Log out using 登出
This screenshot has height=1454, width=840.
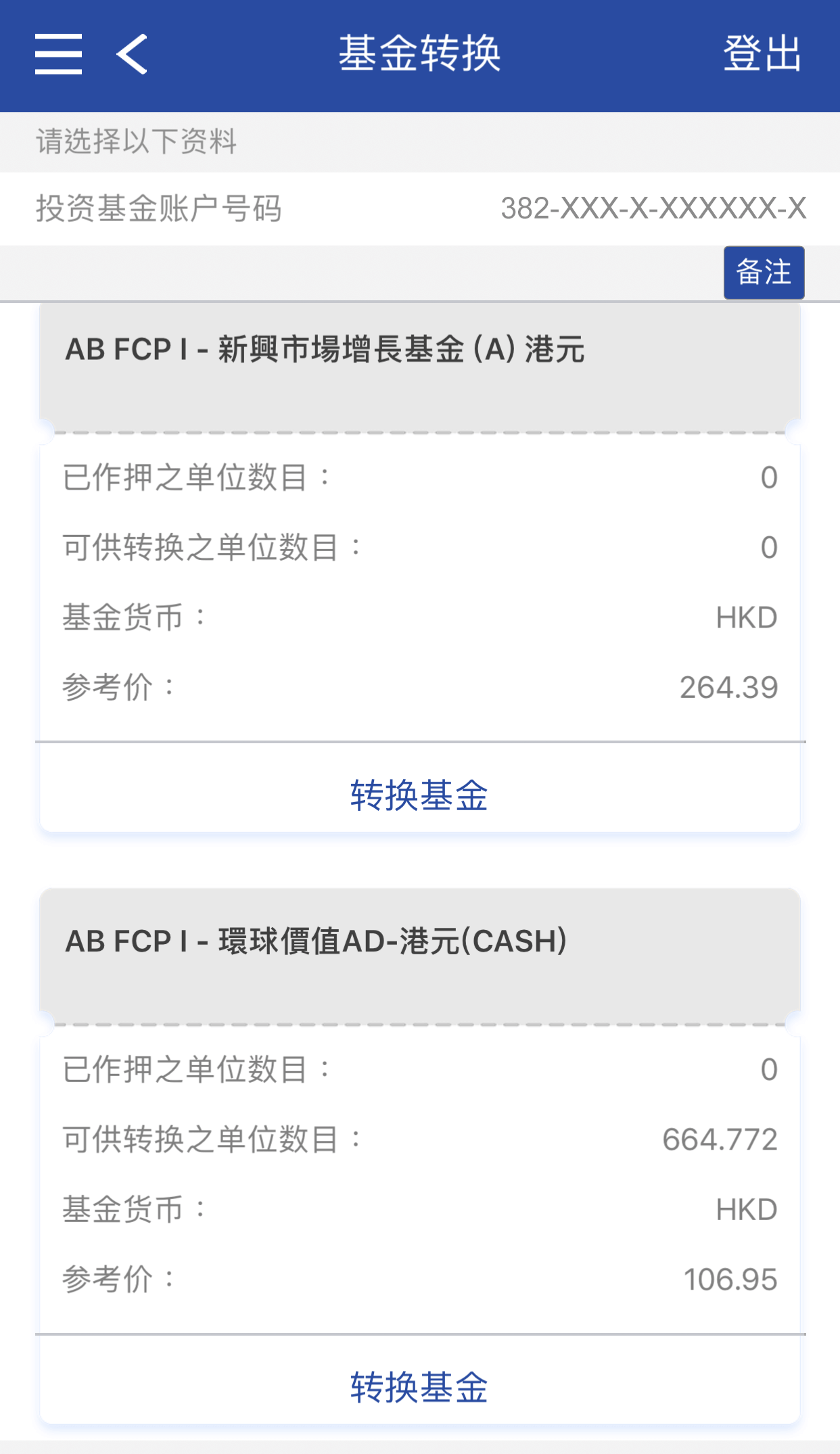[762, 54]
